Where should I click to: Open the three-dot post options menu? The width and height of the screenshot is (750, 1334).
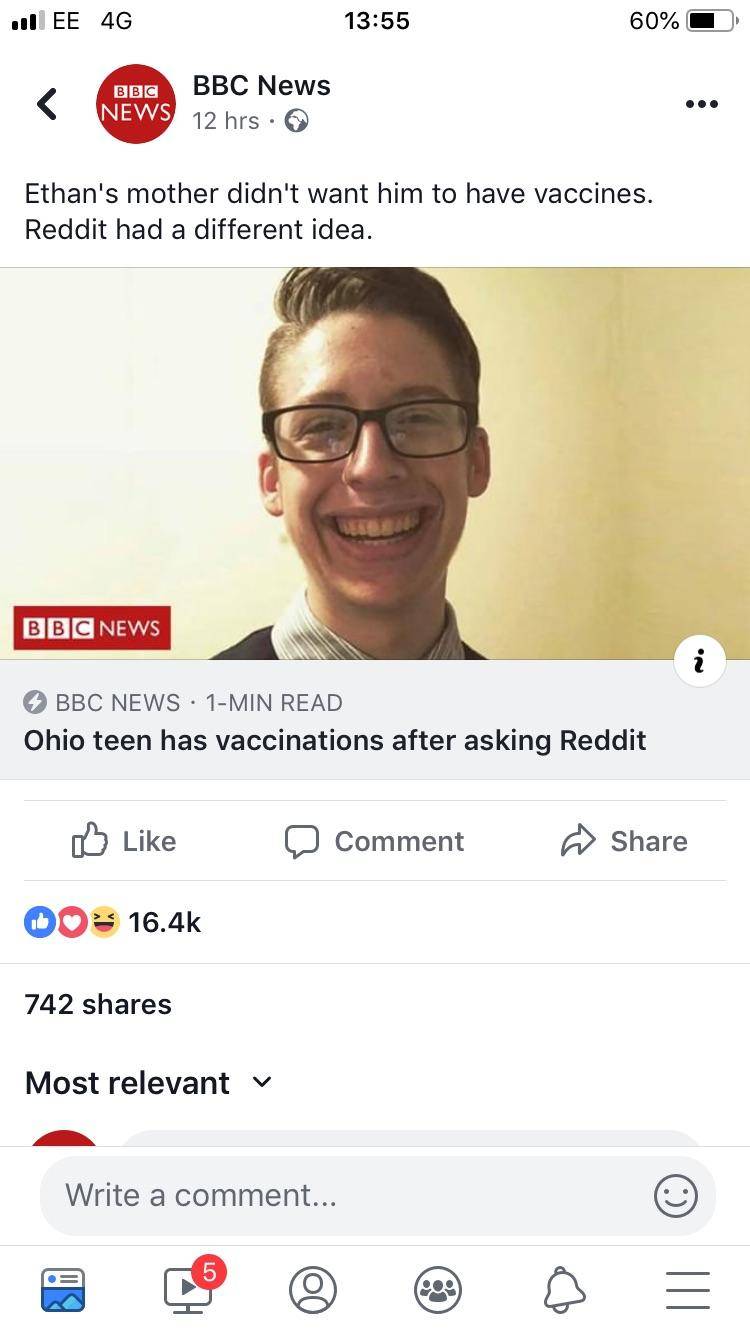tap(701, 104)
